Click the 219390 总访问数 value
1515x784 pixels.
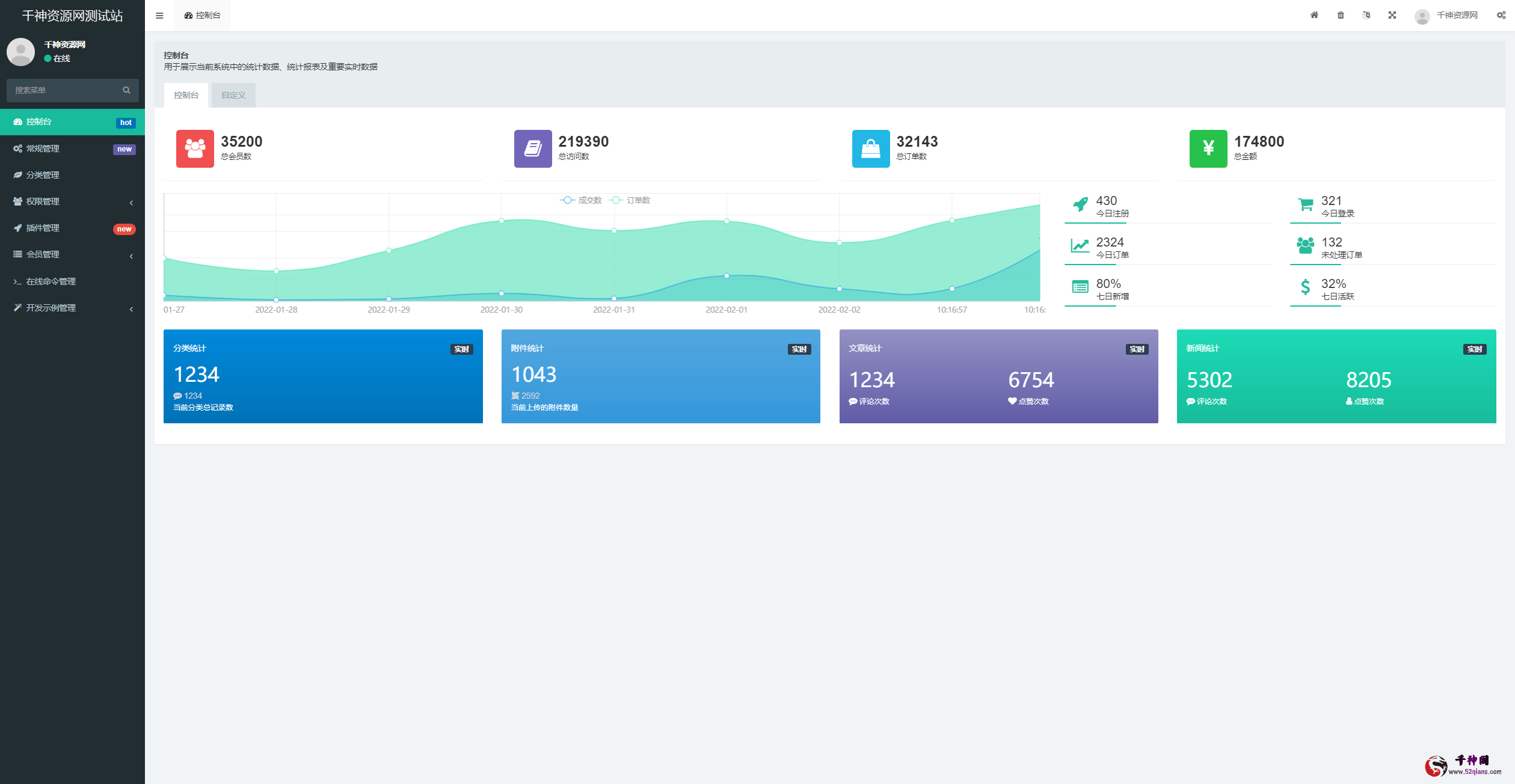click(x=583, y=141)
